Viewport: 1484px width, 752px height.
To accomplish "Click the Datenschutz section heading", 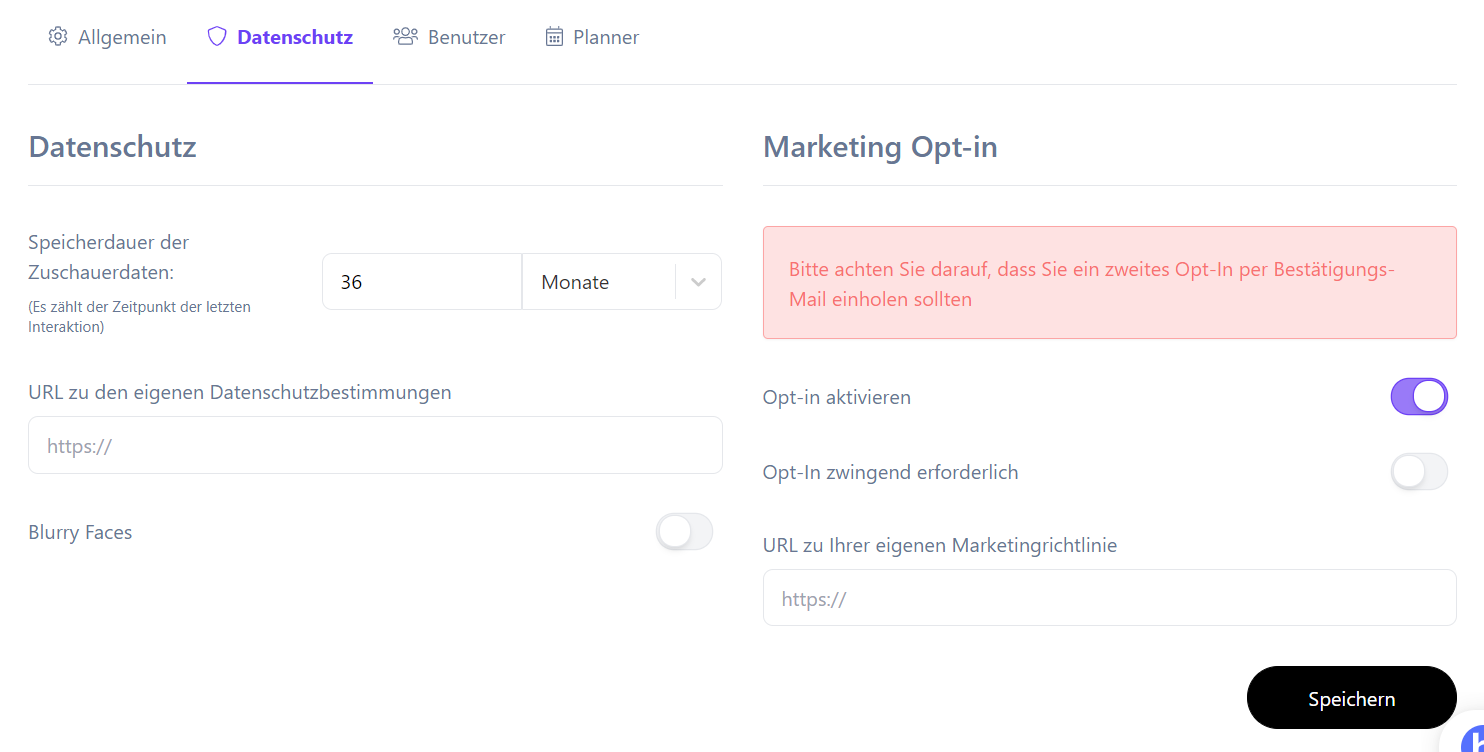I will [x=112, y=147].
